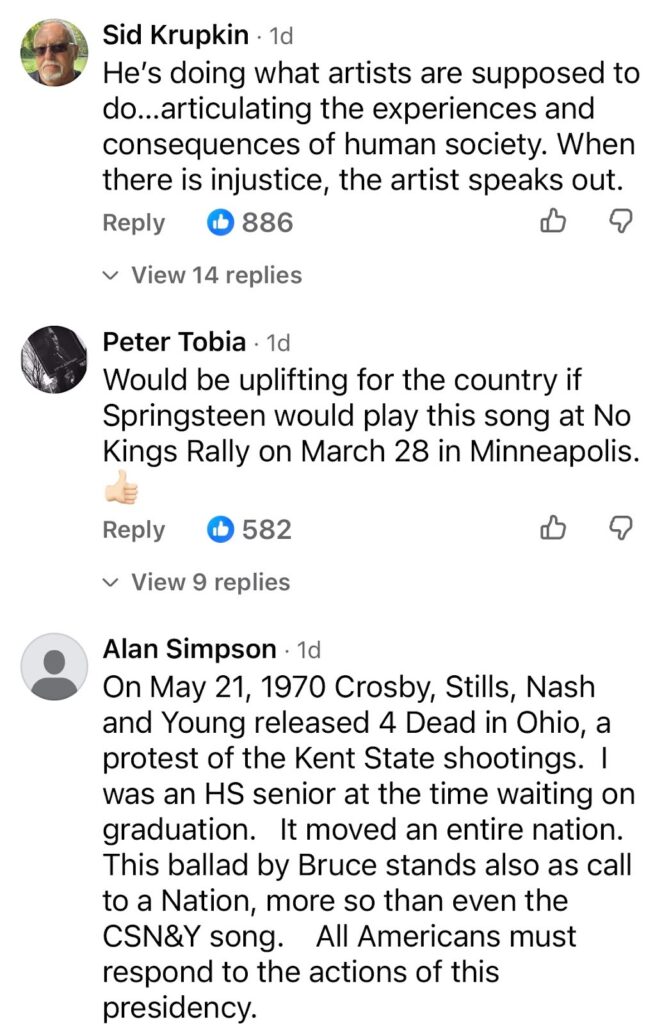This screenshot has height=1024, width=662.
Task: Click thumbs up on Peter Tobia's comment
Action: (x=554, y=529)
